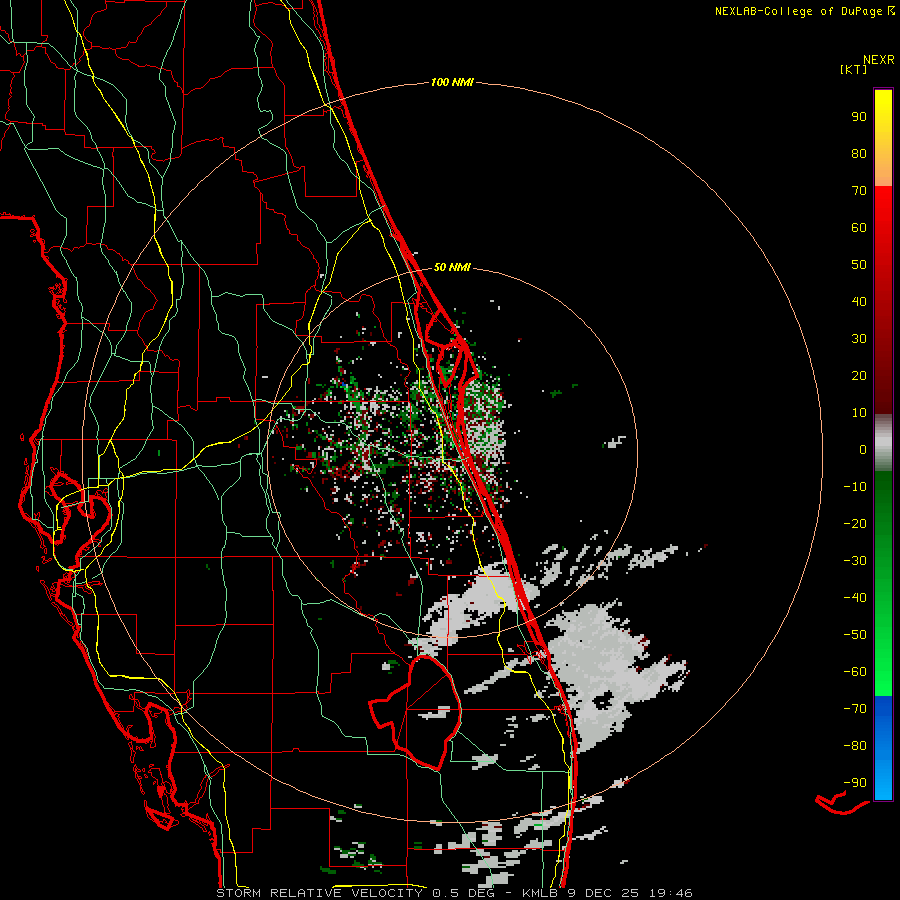Select the 70 value on velocity scale
900x900 pixels.
click(859, 191)
